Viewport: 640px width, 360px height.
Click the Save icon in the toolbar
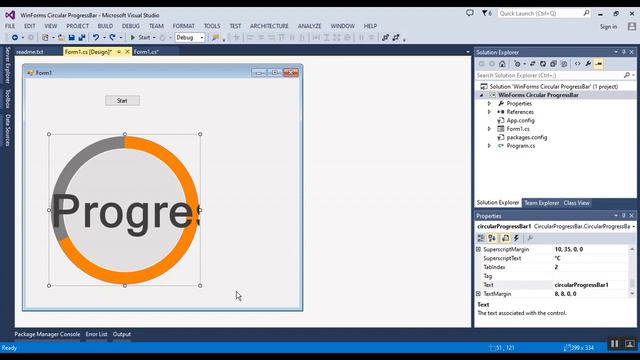coord(71,38)
